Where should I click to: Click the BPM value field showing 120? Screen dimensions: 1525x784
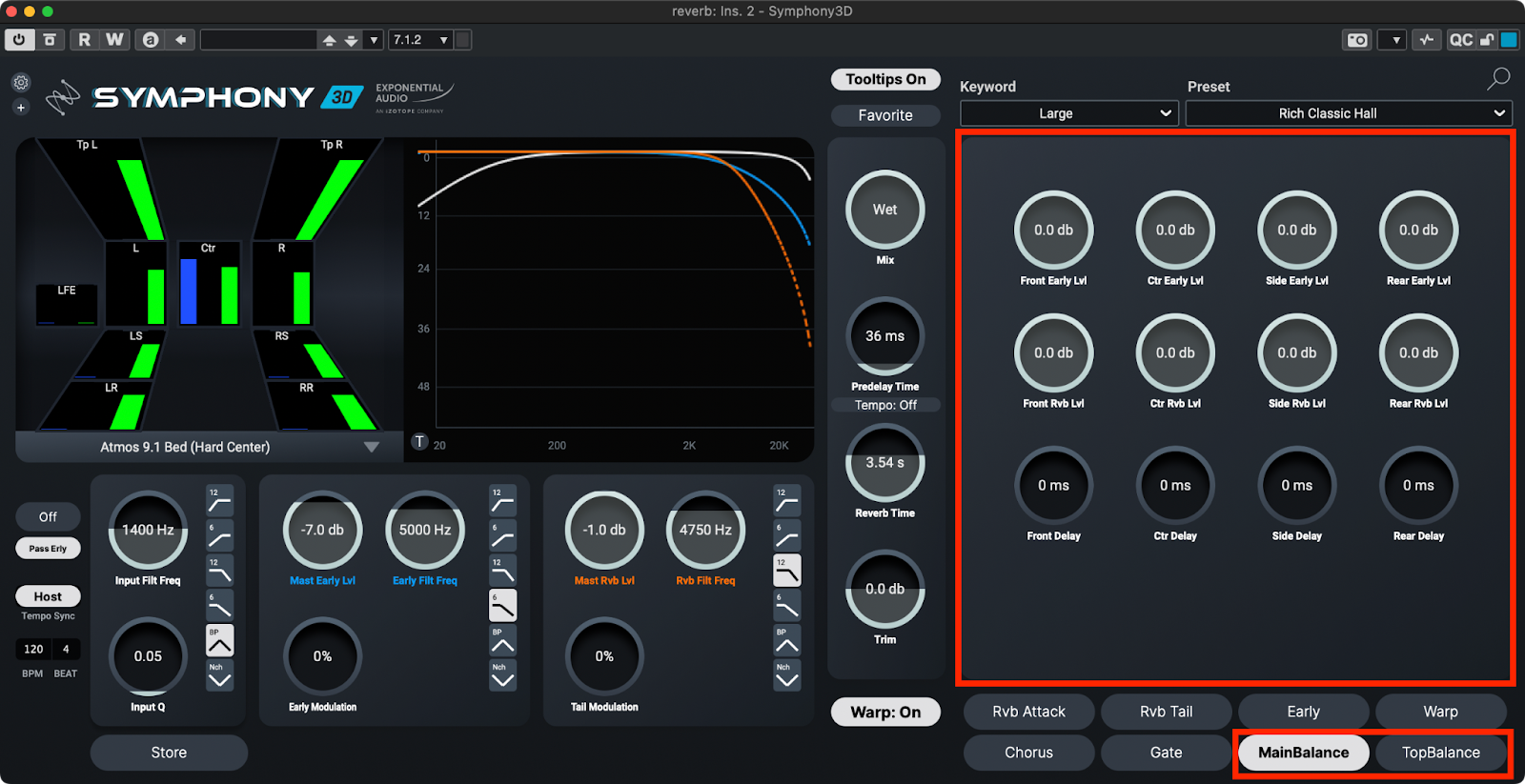(x=33, y=649)
